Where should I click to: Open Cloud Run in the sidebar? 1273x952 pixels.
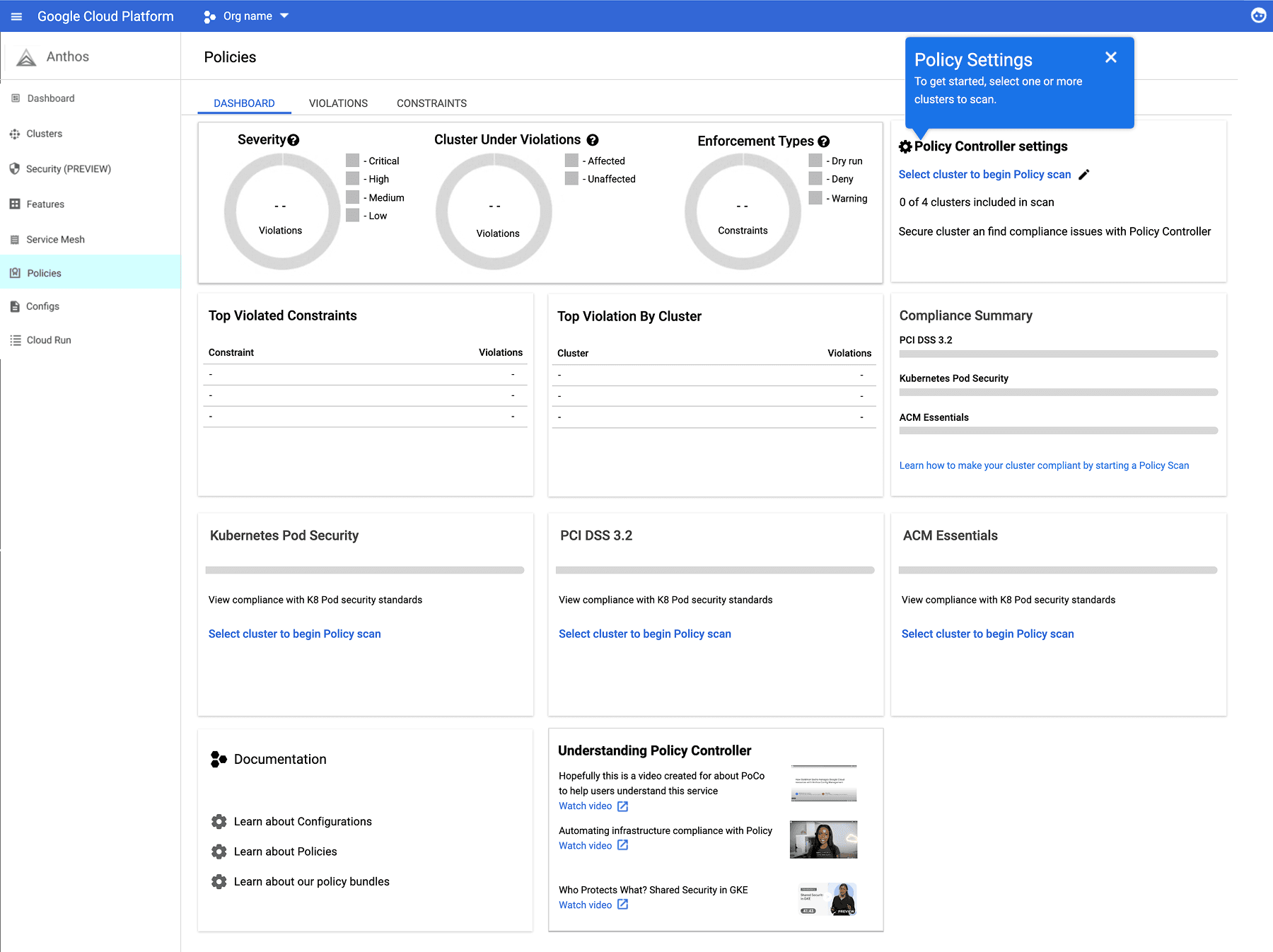click(49, 340)
